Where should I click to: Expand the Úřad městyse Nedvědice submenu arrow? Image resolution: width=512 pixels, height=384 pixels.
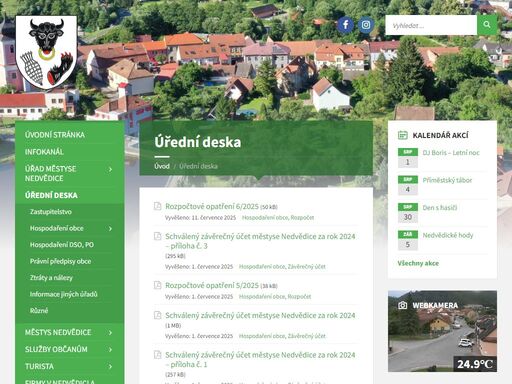pyautogui.click(x=110, y=169)
